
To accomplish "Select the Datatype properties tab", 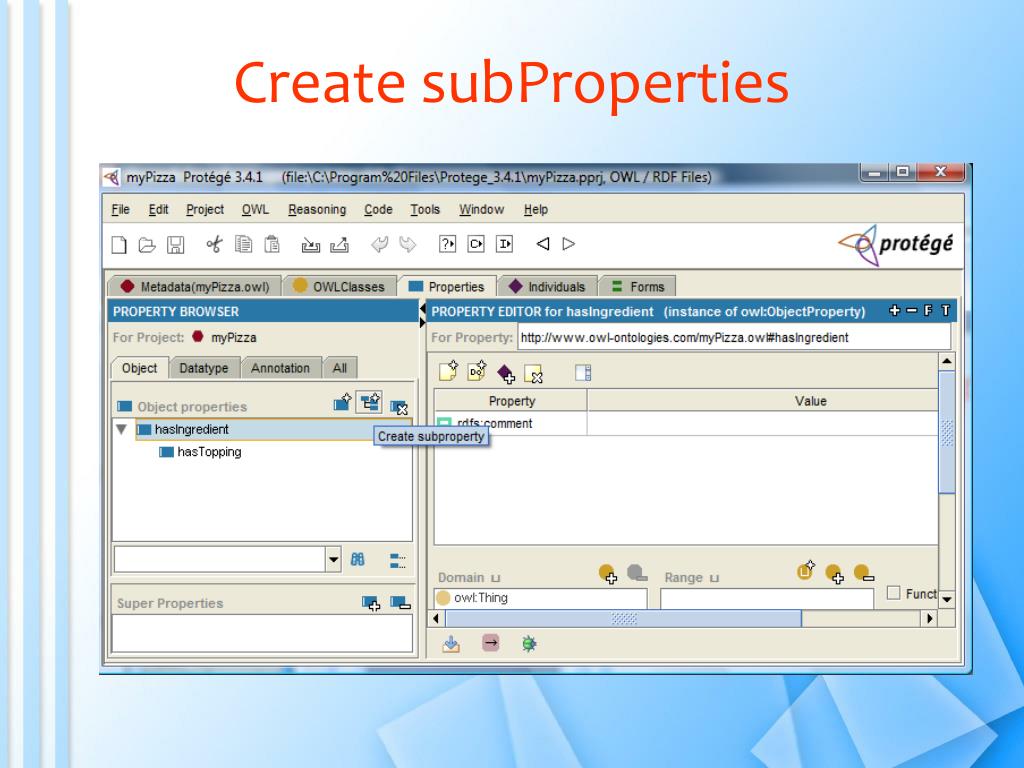I will coord(204,368).
